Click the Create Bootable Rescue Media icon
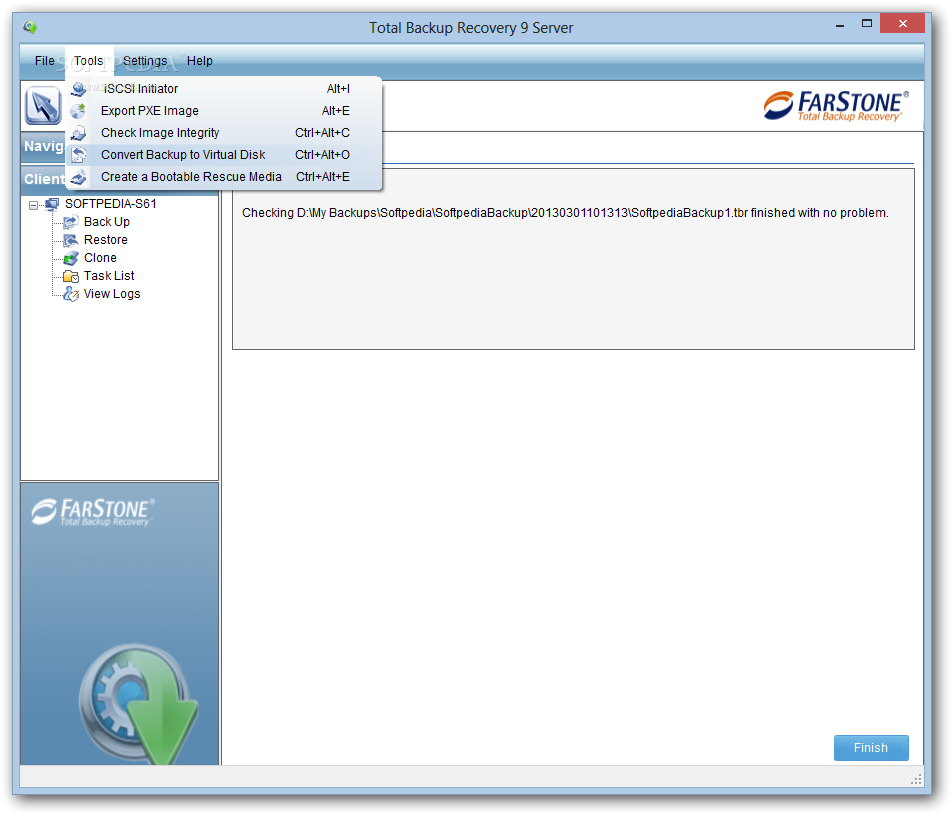952x815 pixels. pyautogui.click(x=78, y=177)
